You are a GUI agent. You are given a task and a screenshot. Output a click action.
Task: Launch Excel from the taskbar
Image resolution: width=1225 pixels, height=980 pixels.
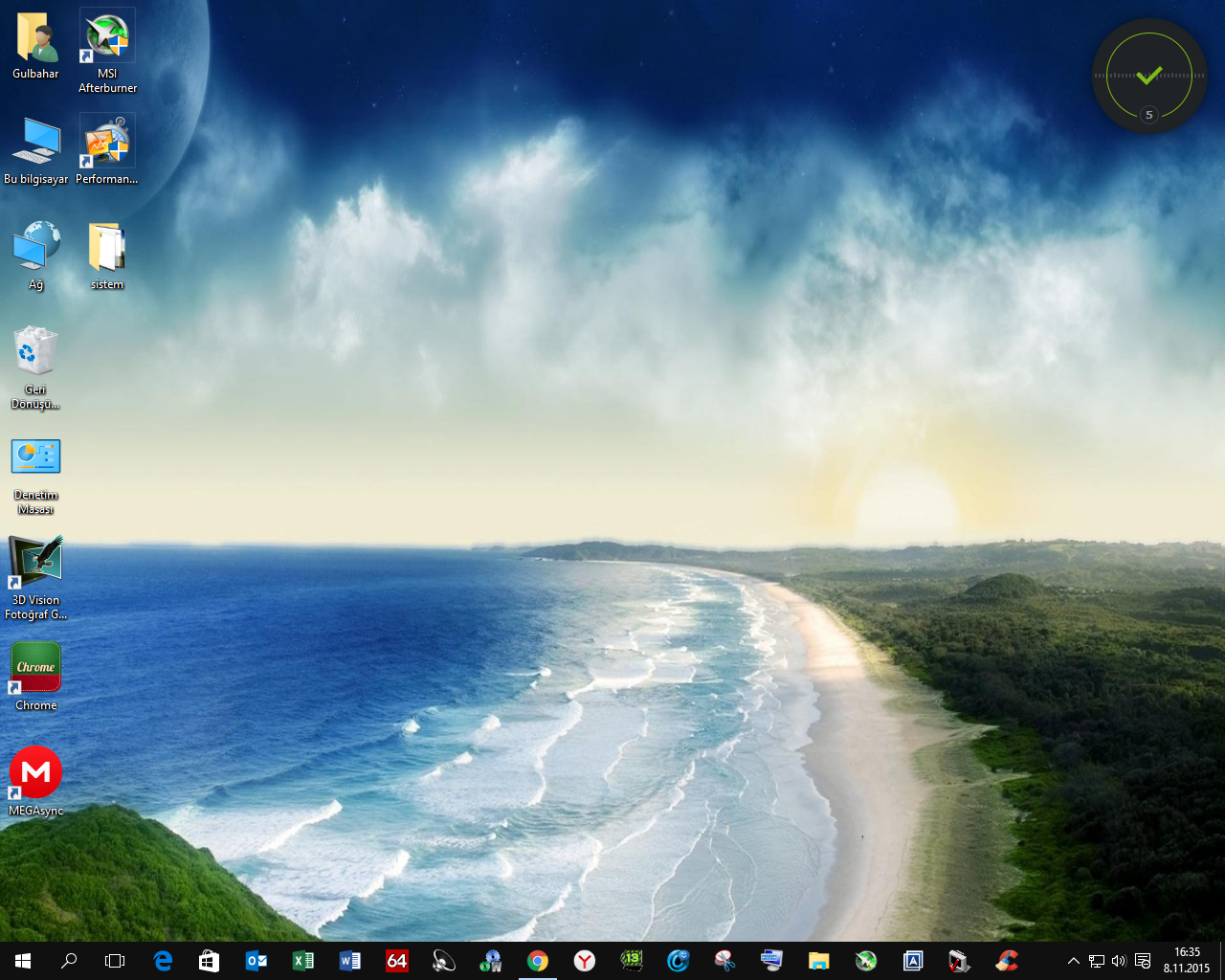pos(302,961)
